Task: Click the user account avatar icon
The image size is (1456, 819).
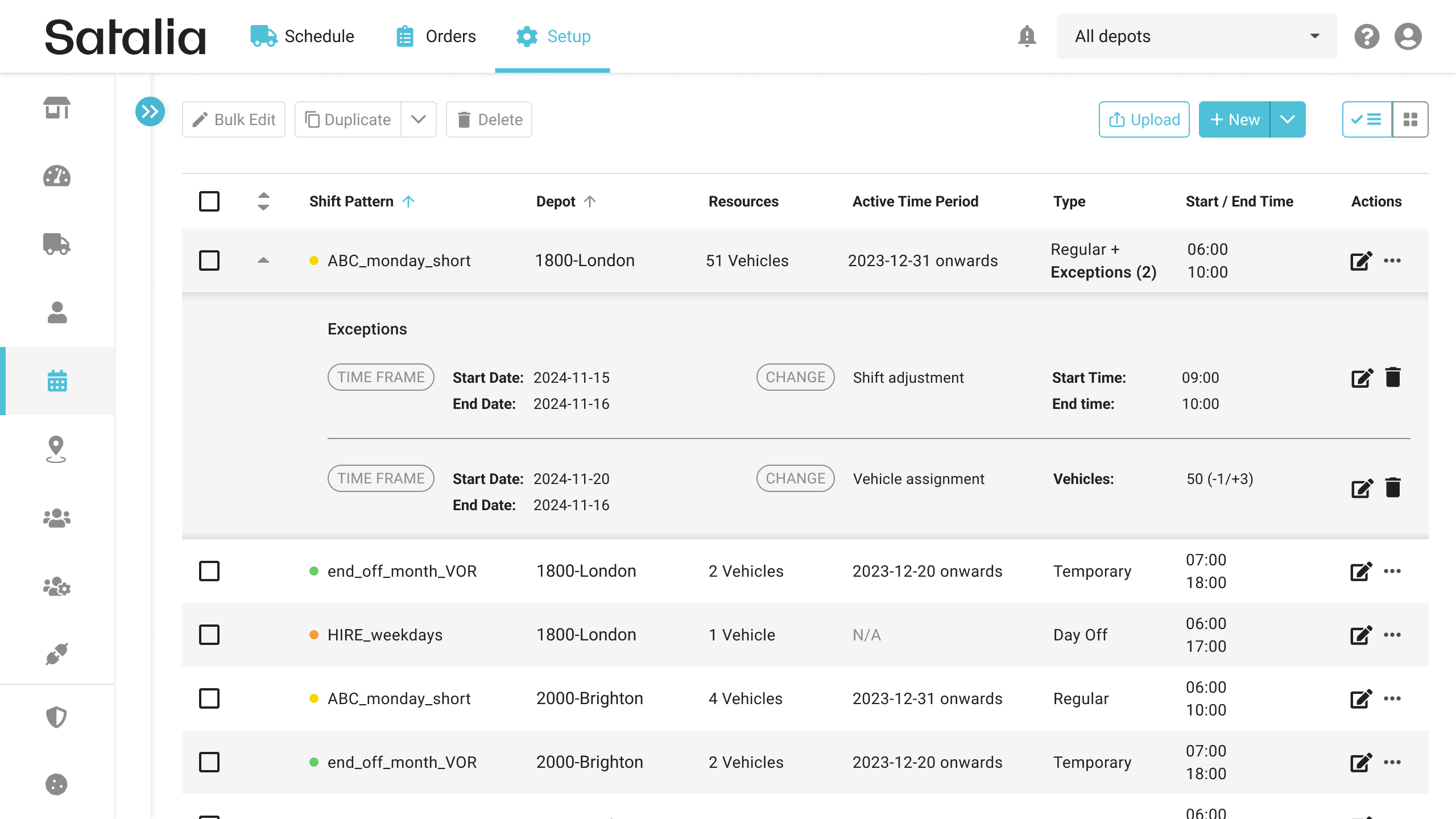Action: coord(1408,36)
